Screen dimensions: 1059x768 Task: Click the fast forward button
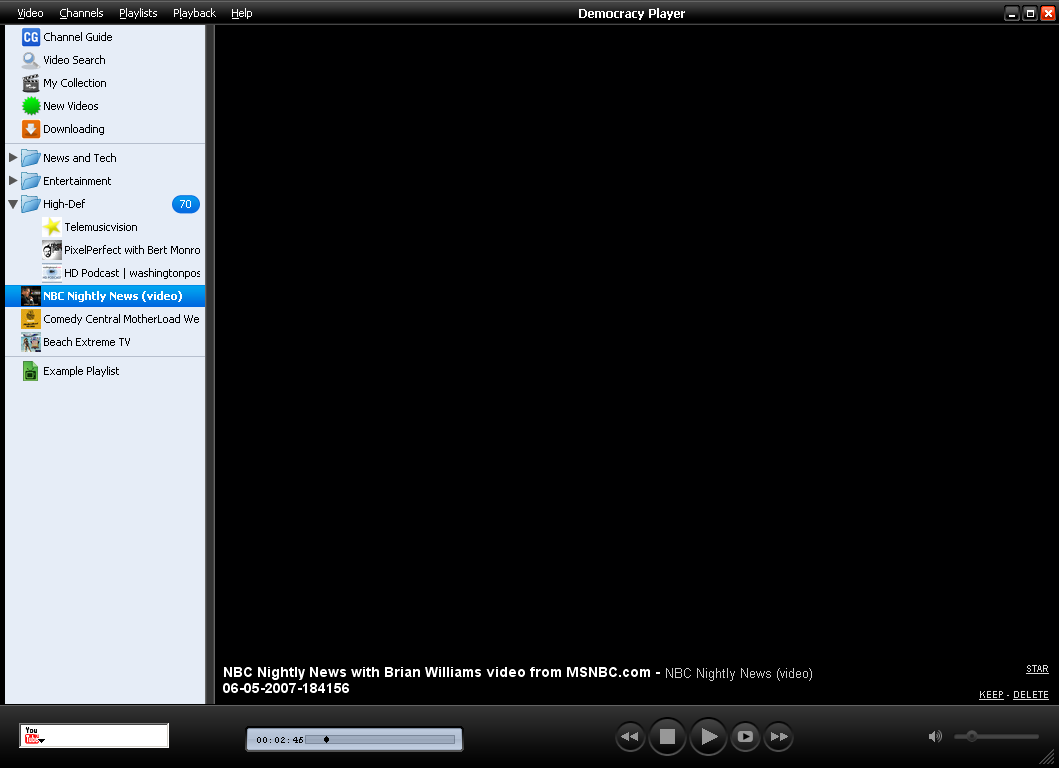click(779, 736)
